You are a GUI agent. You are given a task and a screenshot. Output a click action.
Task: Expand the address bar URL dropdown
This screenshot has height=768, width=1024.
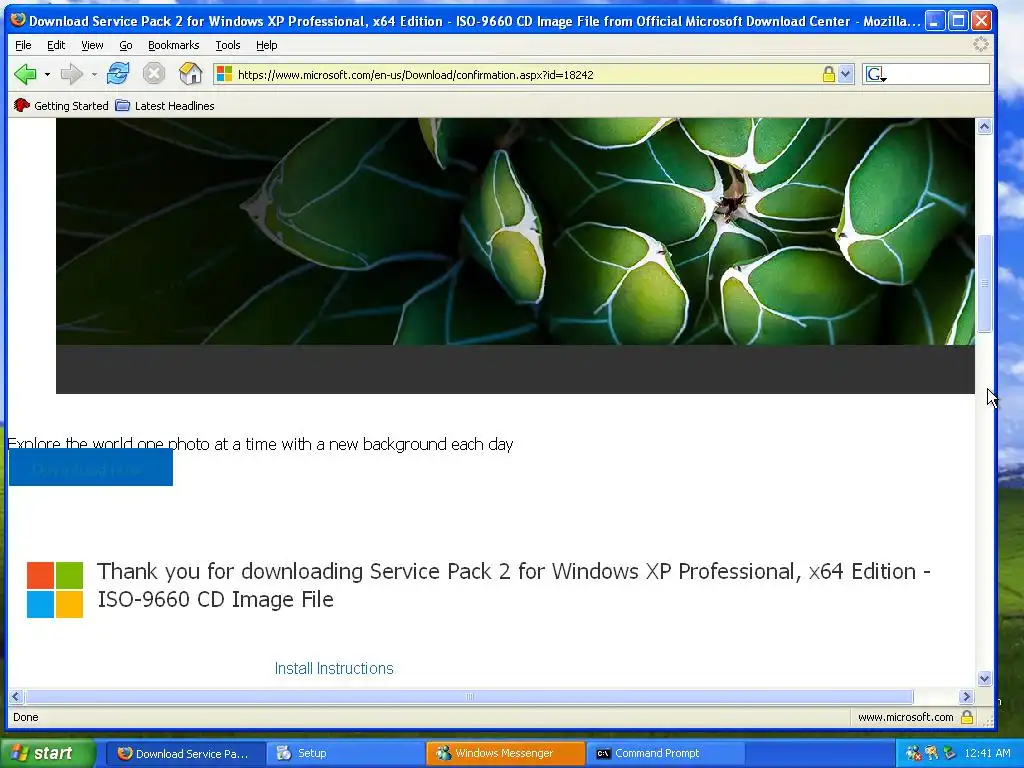point(846,74)
